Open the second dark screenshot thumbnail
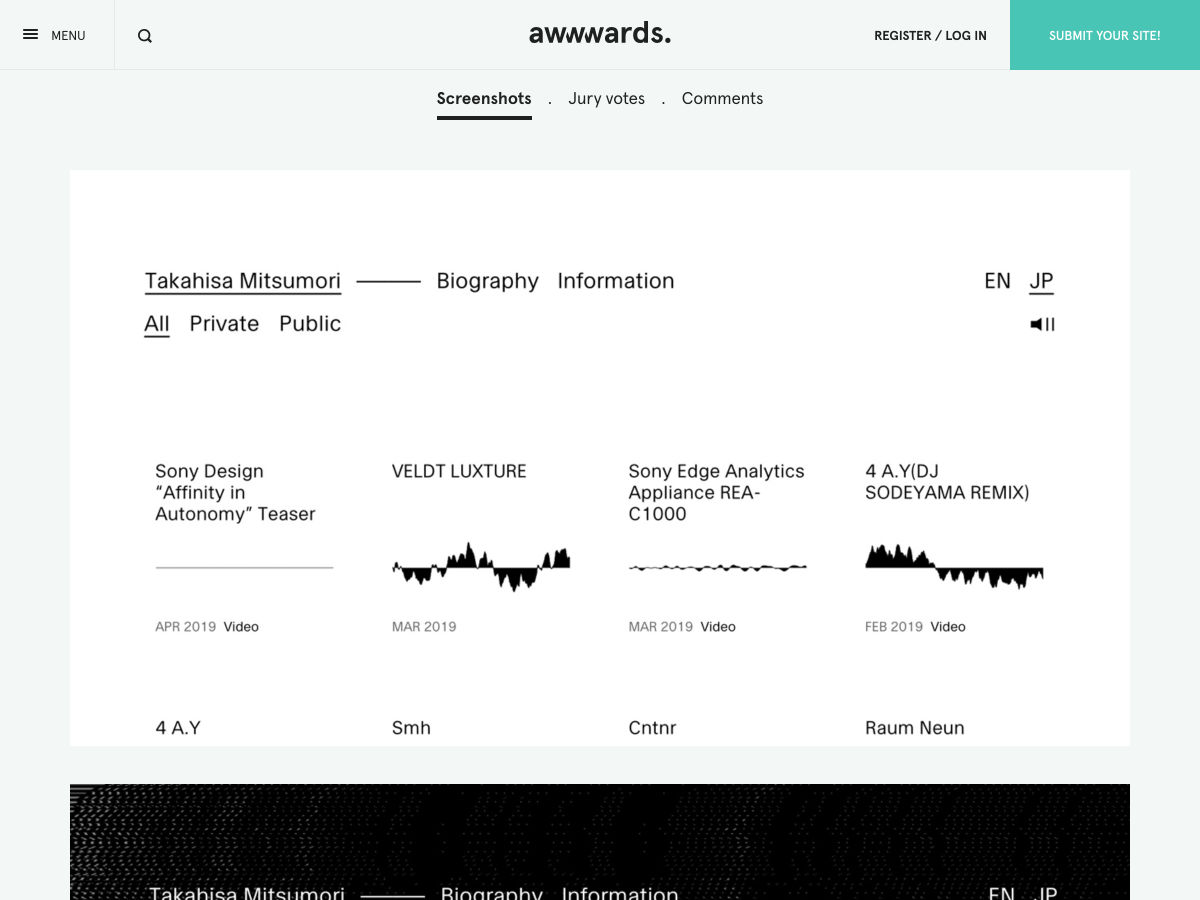The height and width of the screenshot is (900, 1200). click(600, 842)
